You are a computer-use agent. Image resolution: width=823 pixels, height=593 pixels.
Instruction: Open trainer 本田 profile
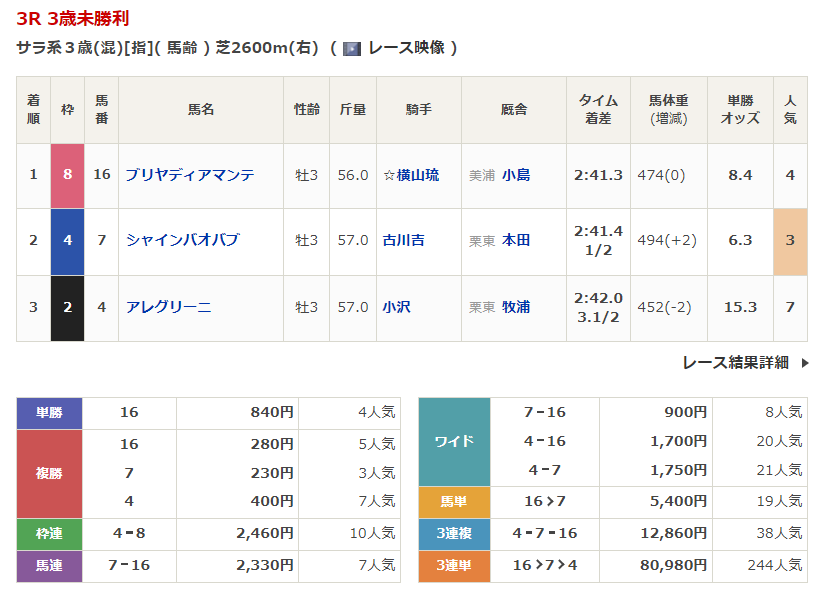(516, 240)
